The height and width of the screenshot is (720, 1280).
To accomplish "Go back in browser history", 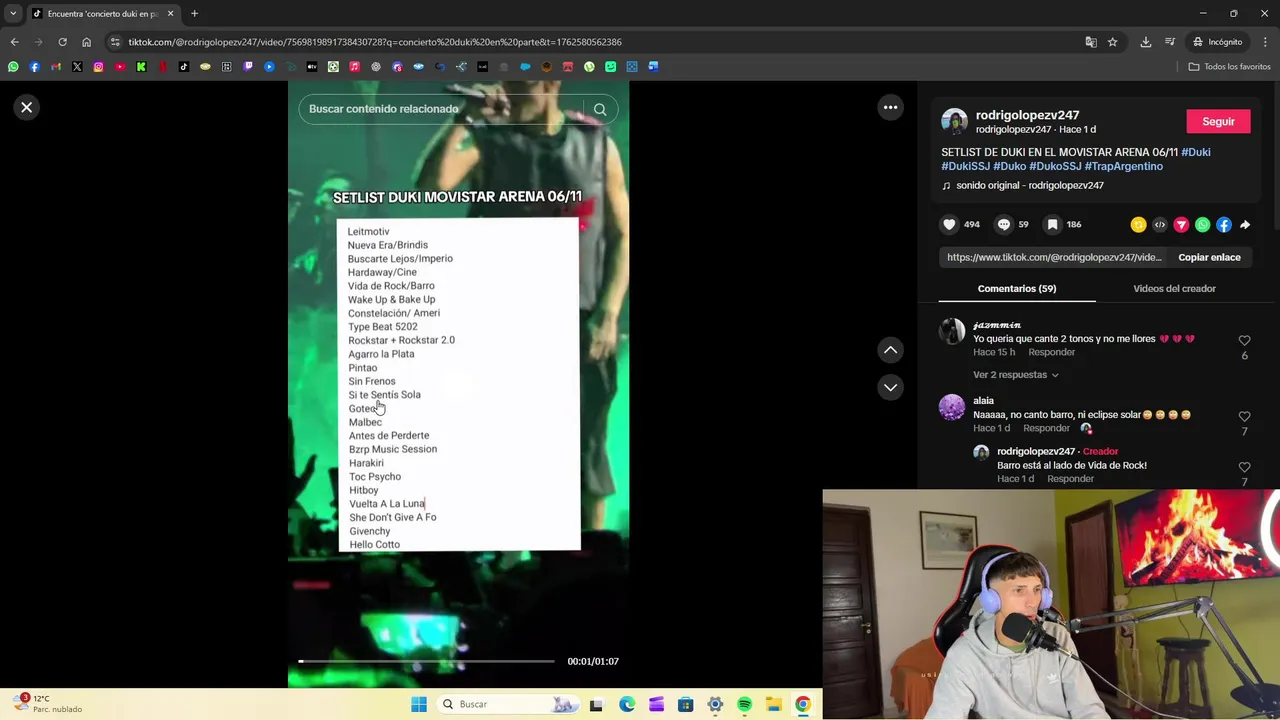I will click(x=14, y=42).
